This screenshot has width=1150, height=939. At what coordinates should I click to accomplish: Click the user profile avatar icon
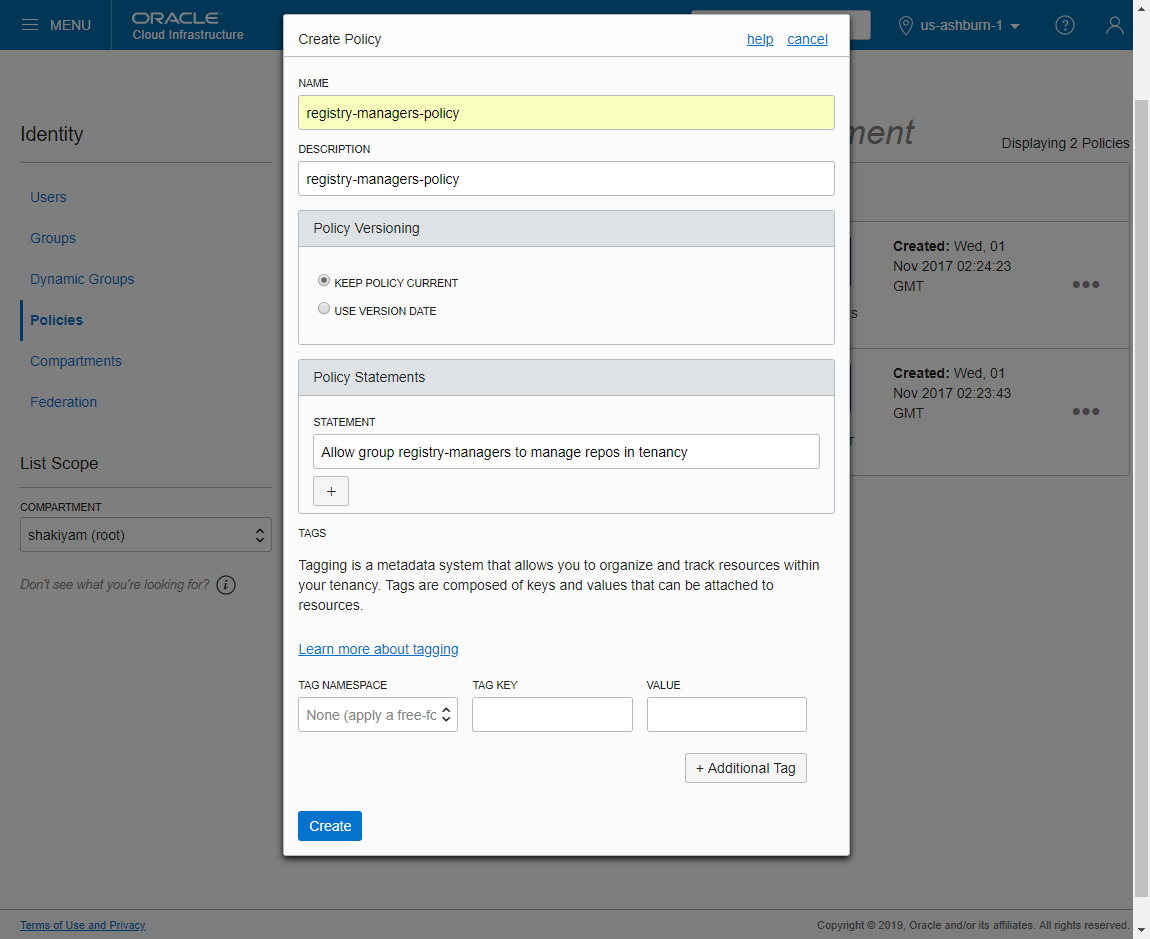[x=1114, y=25]
